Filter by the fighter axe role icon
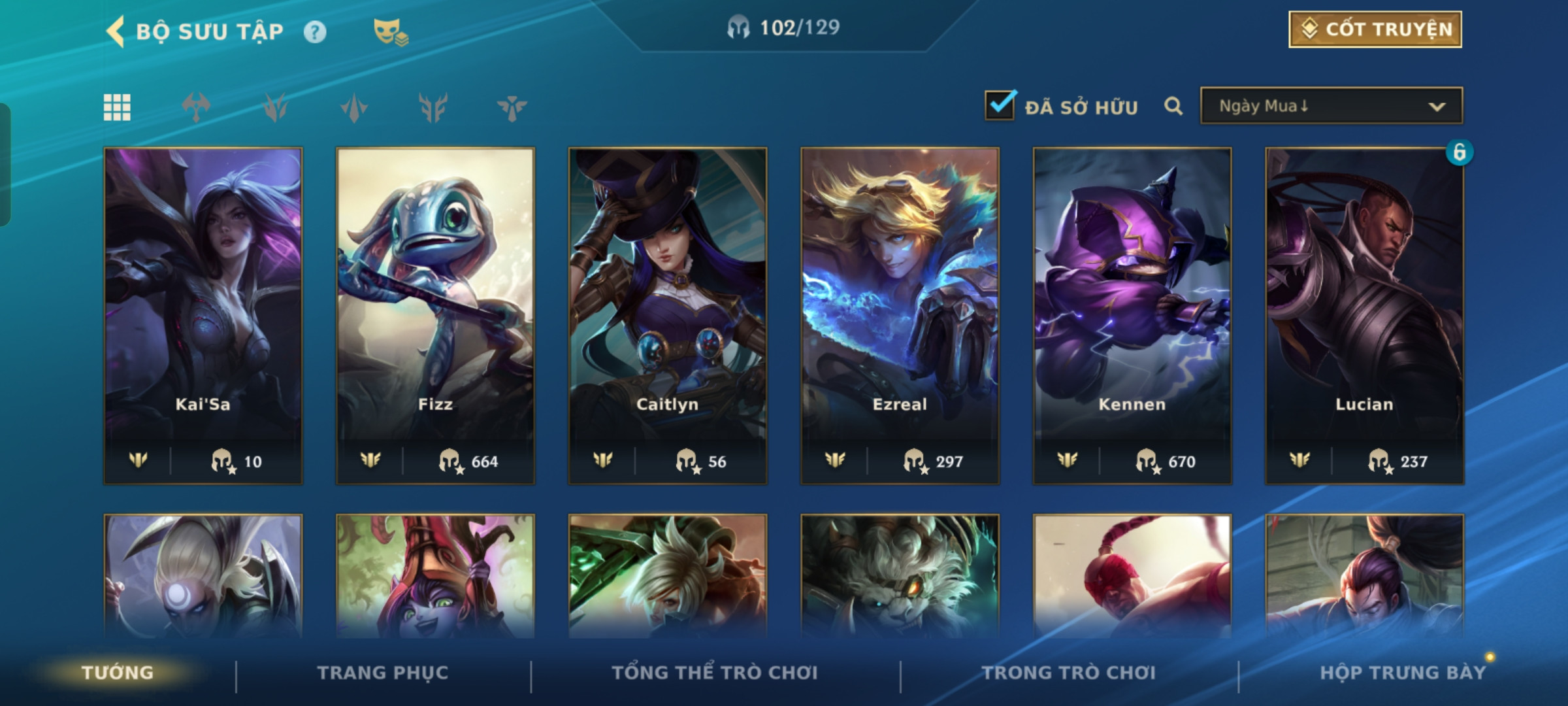1568x706 pixels. (x=196, y=107)
